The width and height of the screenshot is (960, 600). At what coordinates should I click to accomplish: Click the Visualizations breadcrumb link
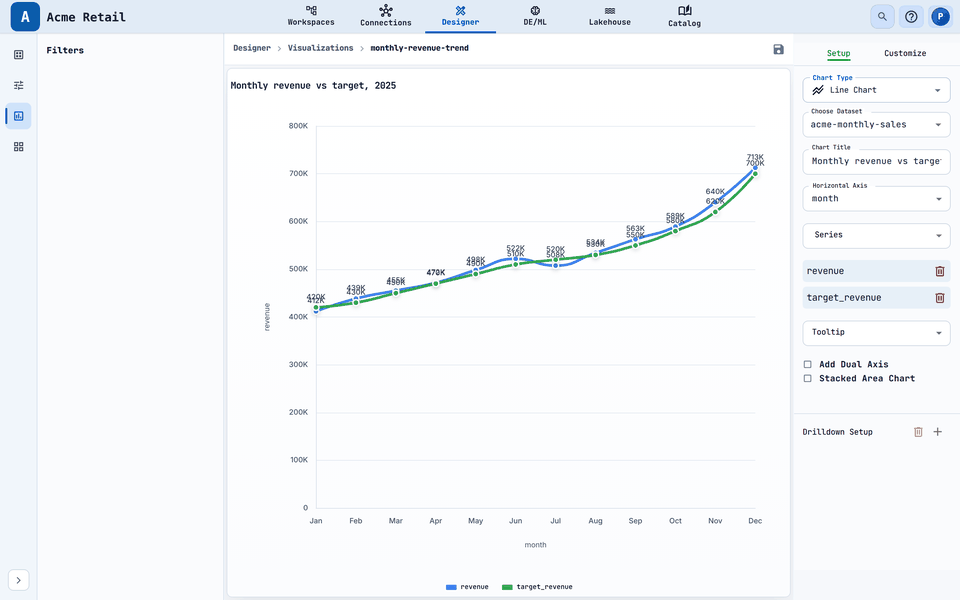pyautogui.click(x=320, y=48)
